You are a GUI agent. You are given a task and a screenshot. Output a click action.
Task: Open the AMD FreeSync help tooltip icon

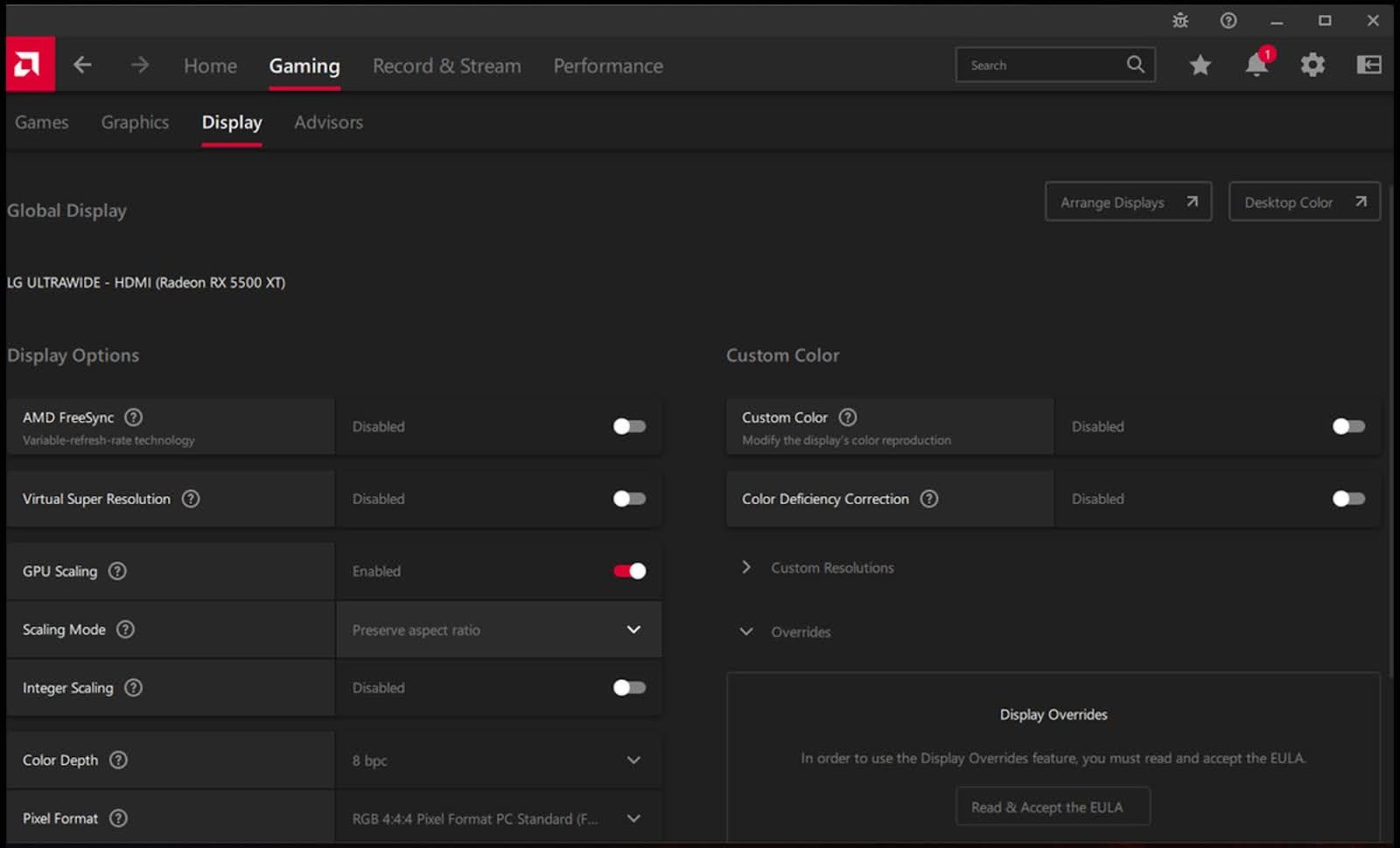tap(133, 418)
